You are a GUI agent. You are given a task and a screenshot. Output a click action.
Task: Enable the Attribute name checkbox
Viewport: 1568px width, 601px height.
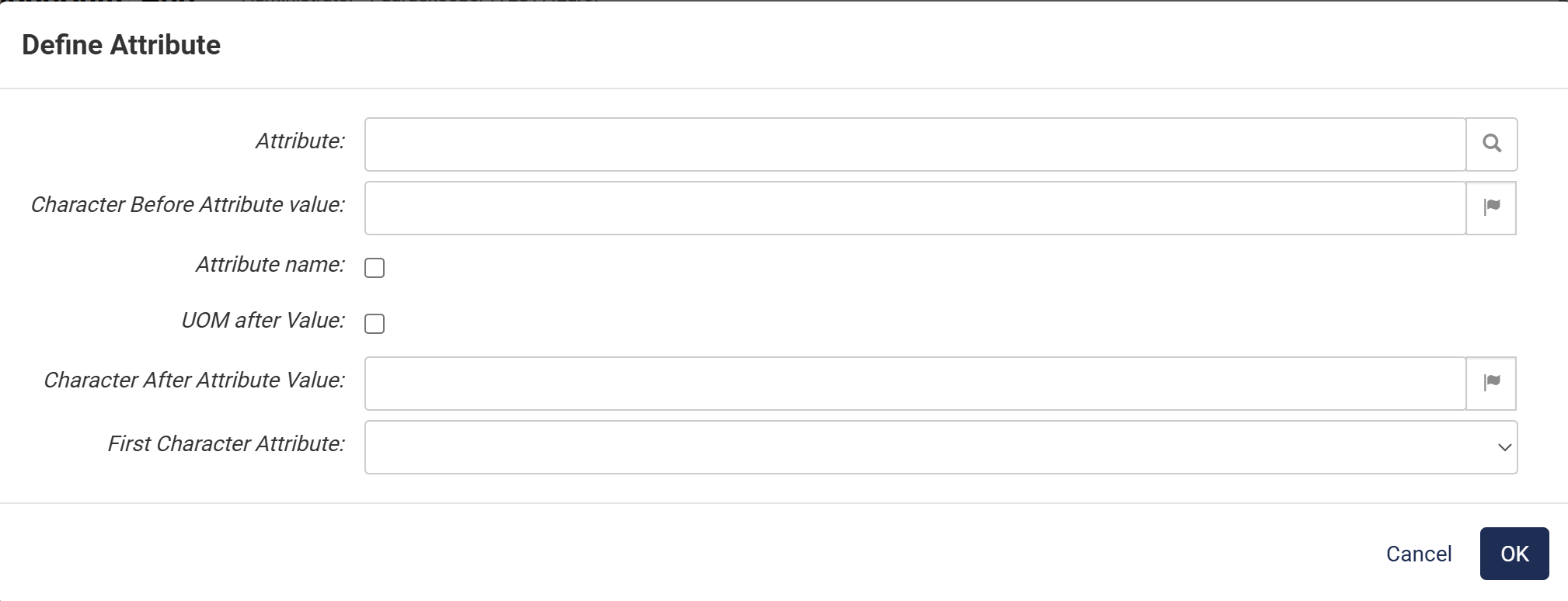[375, 268]
